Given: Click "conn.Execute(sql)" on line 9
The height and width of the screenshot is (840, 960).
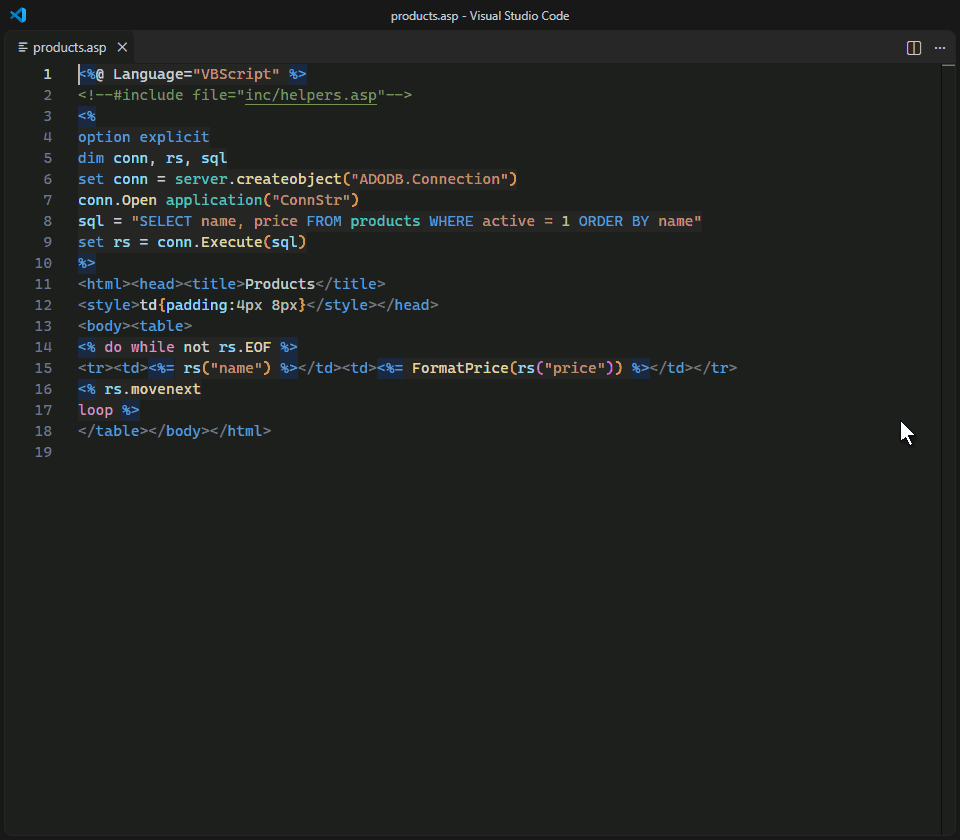Looking at the screenshot, I should [x=231, y=242].
